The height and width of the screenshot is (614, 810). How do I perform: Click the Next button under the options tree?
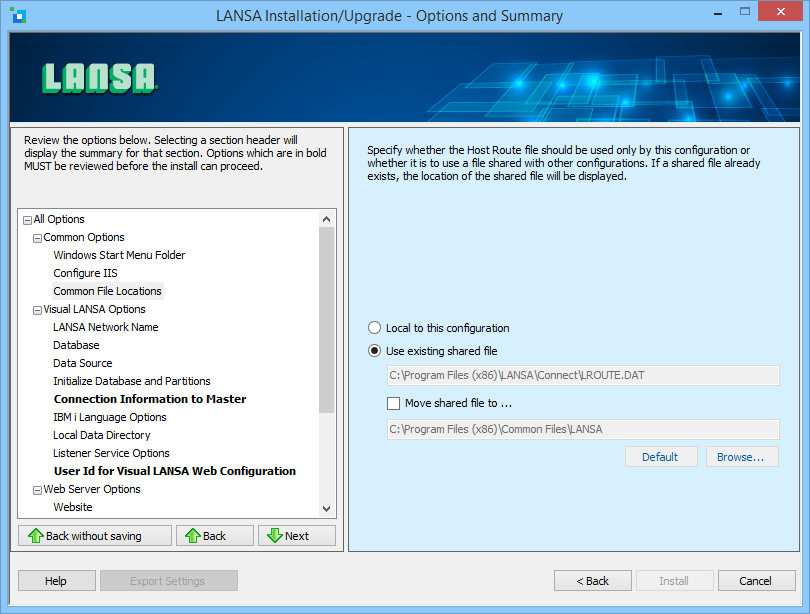[x=297, y=536]
